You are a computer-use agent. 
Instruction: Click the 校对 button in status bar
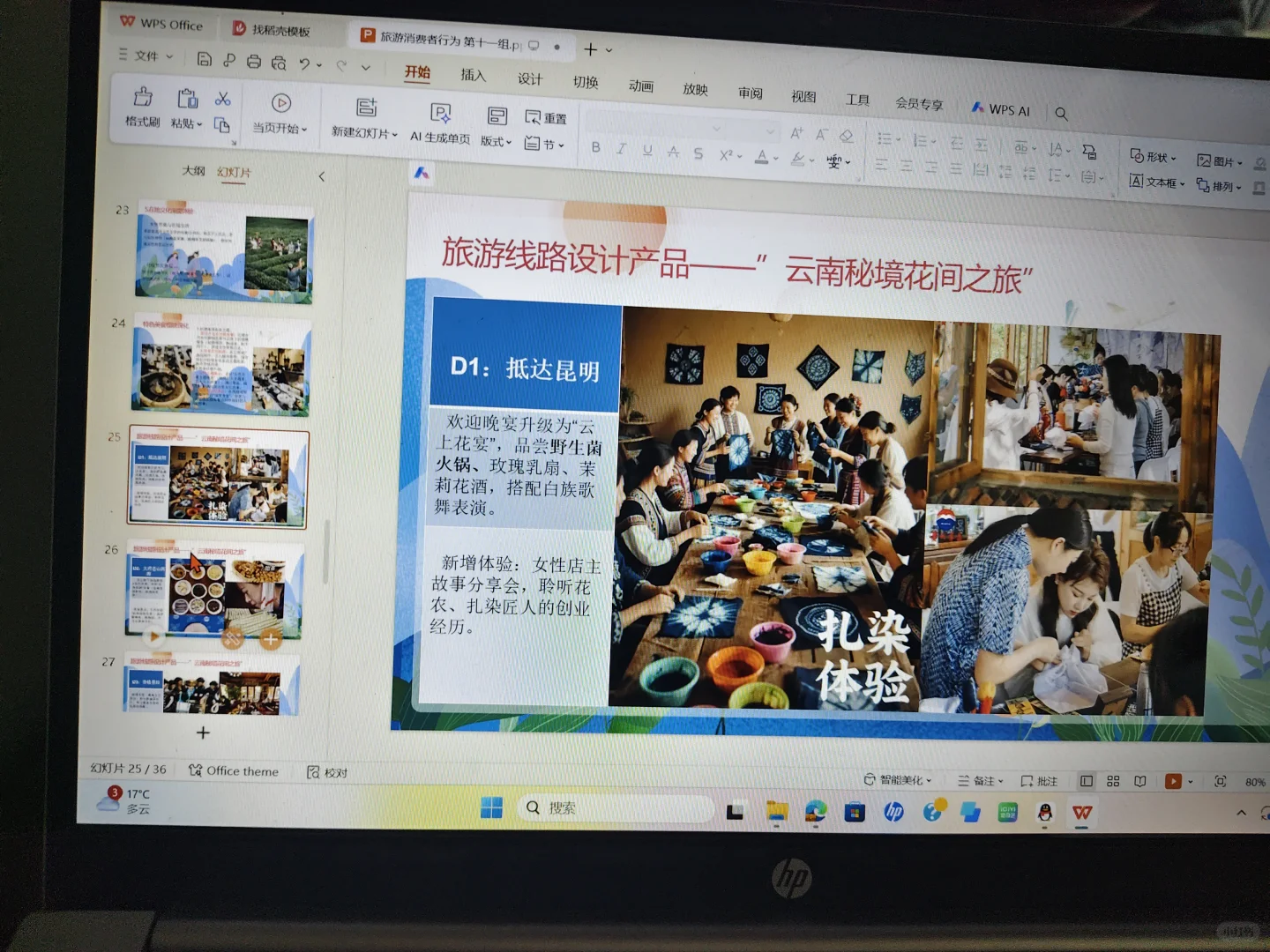tap(327, 771)
